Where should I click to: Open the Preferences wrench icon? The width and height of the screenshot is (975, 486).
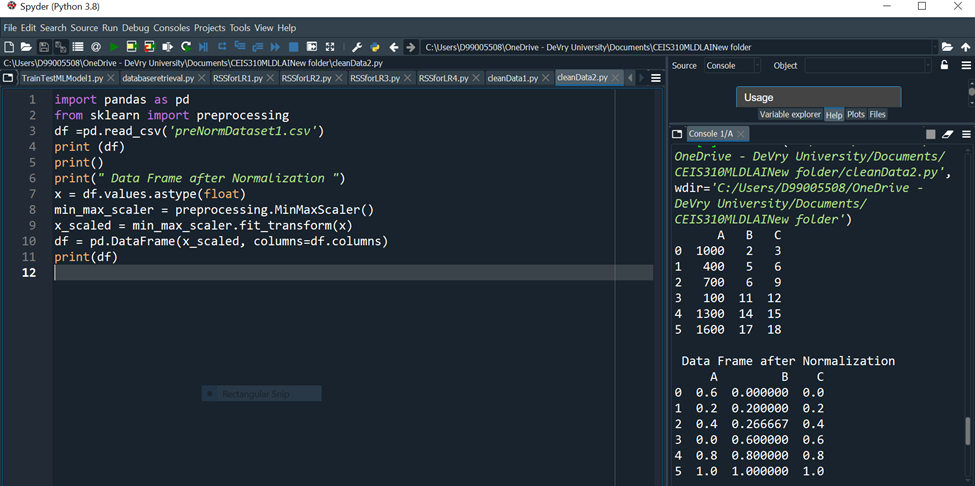tap(356, 47)
